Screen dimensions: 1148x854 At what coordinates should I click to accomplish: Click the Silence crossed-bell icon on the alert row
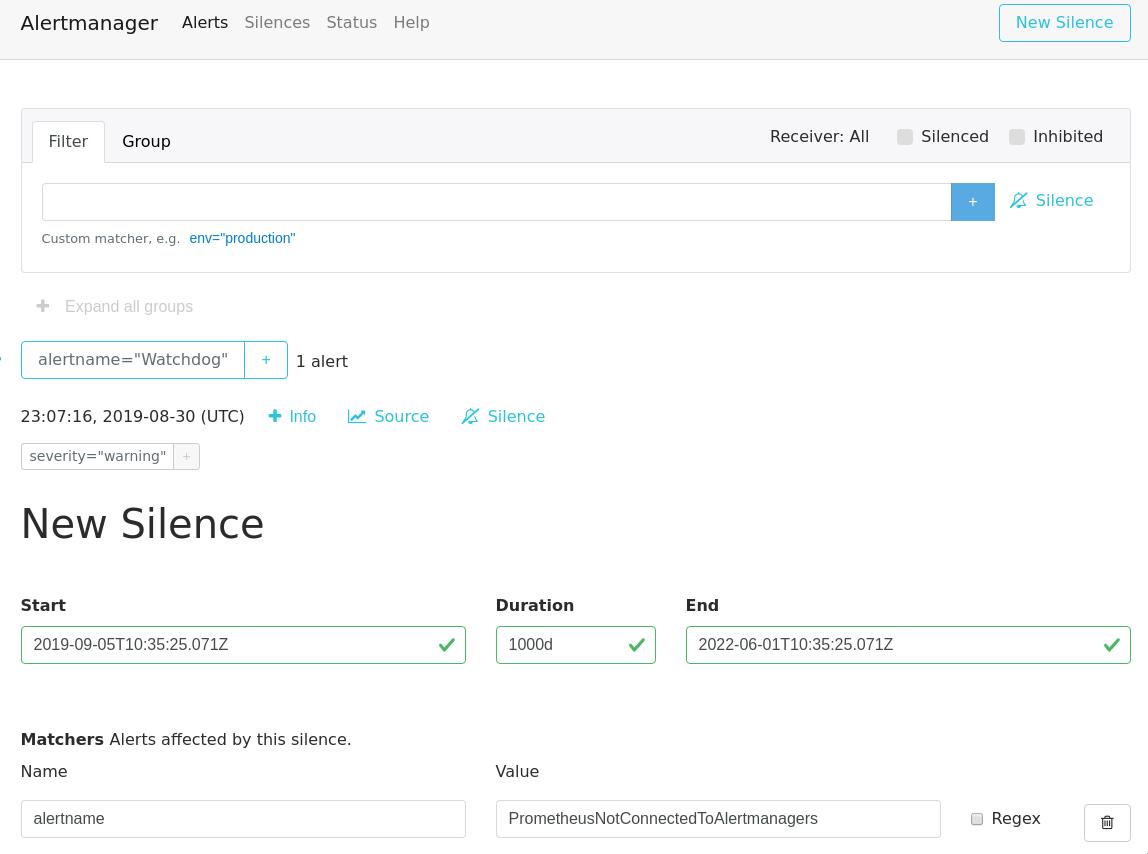point(471,416)
